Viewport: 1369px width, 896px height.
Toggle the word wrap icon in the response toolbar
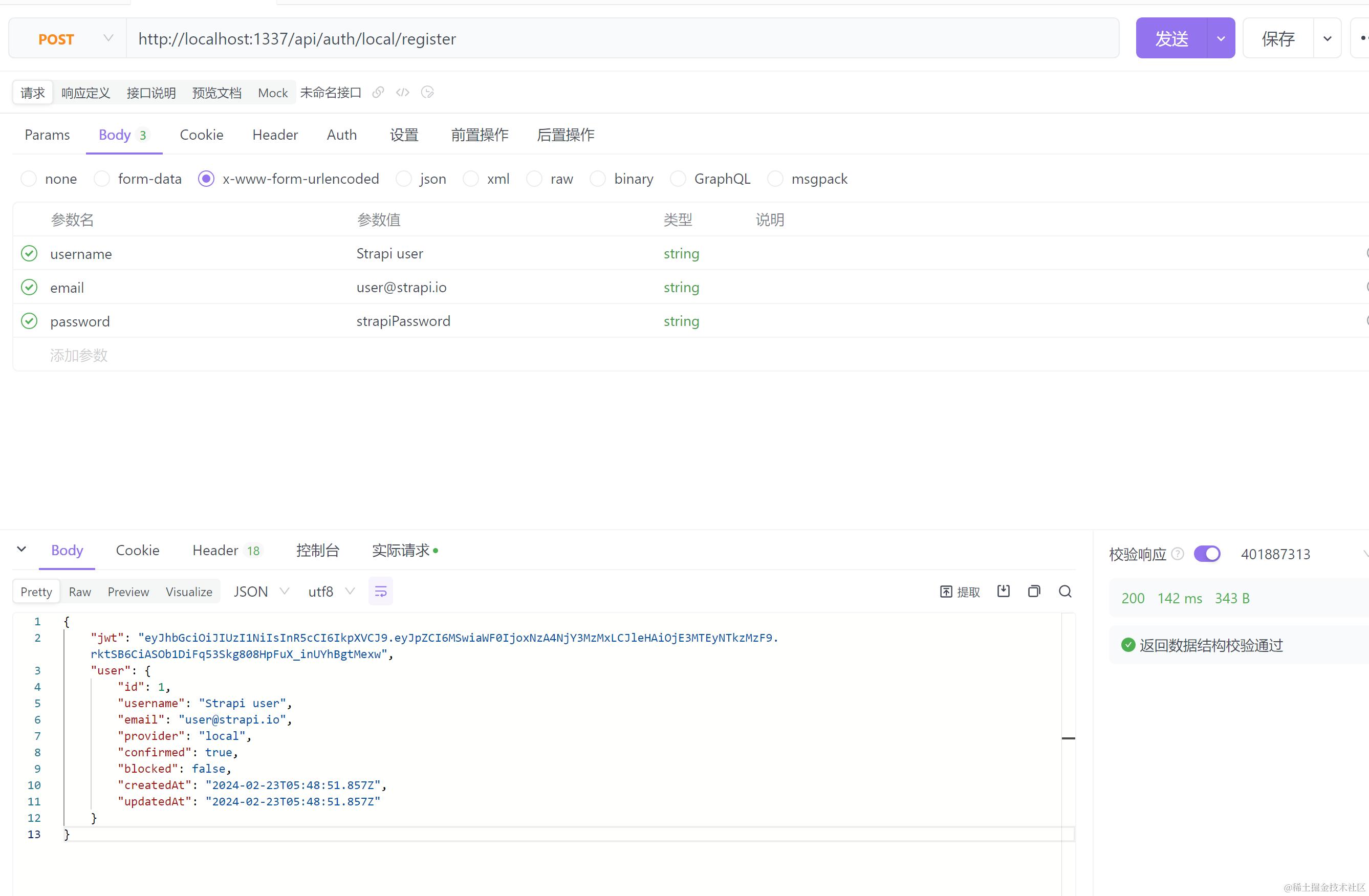380,591
